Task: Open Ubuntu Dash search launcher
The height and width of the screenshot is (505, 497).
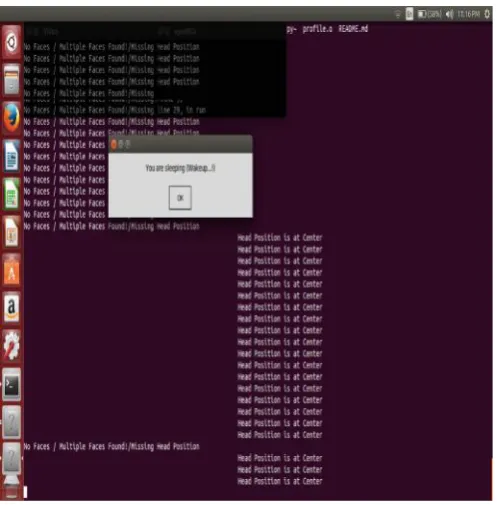Action: click(11, 42)
